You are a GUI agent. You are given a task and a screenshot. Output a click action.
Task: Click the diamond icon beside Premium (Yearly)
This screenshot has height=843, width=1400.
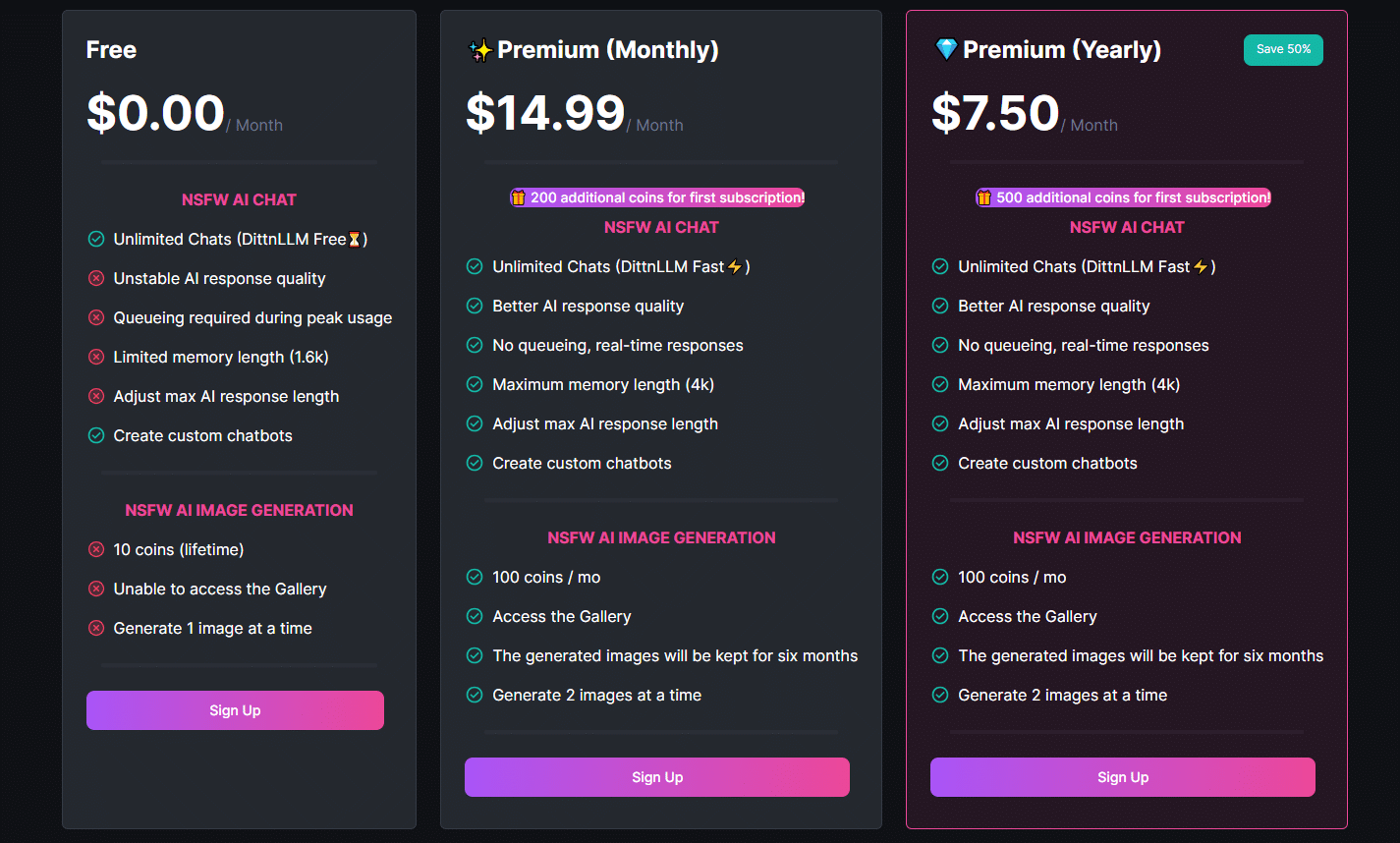[x=946, y=50]
